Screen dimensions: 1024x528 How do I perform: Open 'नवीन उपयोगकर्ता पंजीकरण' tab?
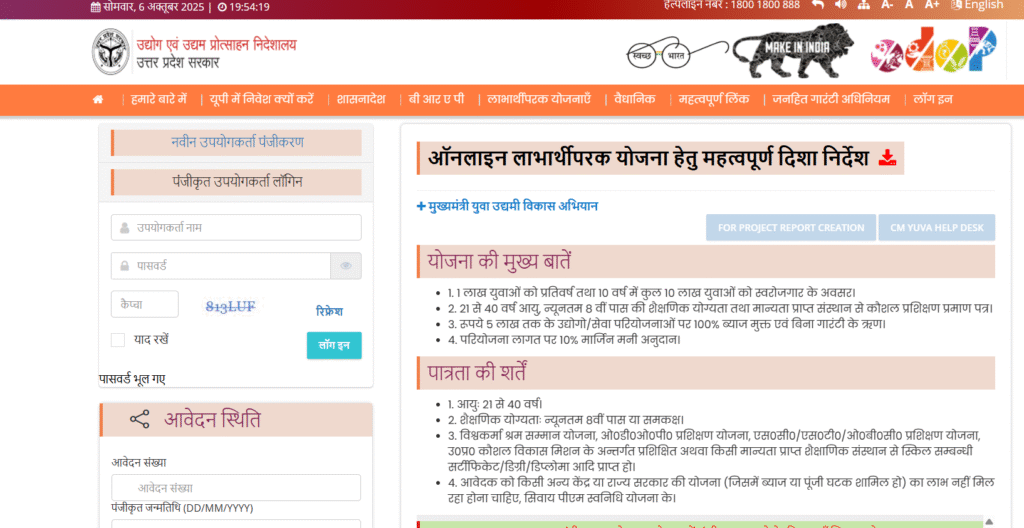point(237,142)
